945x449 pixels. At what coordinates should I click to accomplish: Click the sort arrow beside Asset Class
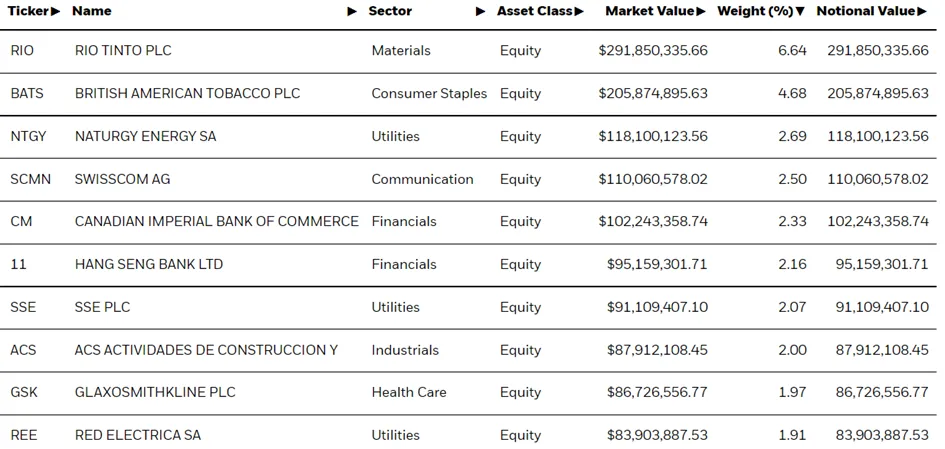pos(579,11)
